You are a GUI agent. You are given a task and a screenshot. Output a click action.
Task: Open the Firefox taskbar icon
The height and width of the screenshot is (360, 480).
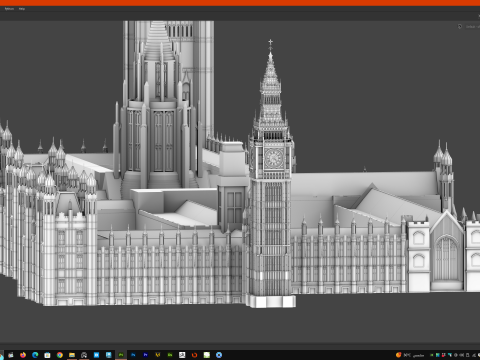coord(23,355)
